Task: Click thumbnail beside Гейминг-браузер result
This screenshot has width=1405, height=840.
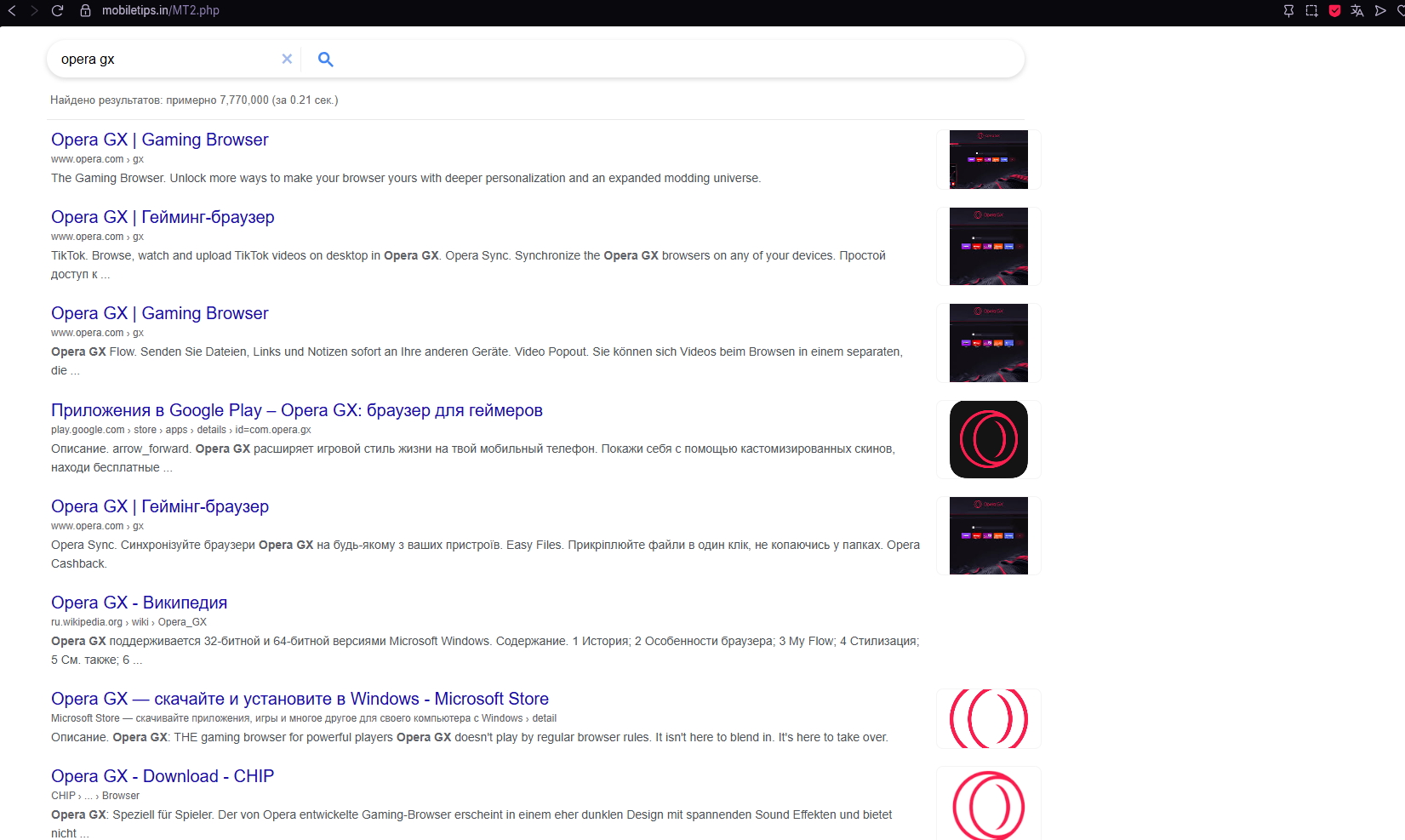Action: click(x=989, y=246)
